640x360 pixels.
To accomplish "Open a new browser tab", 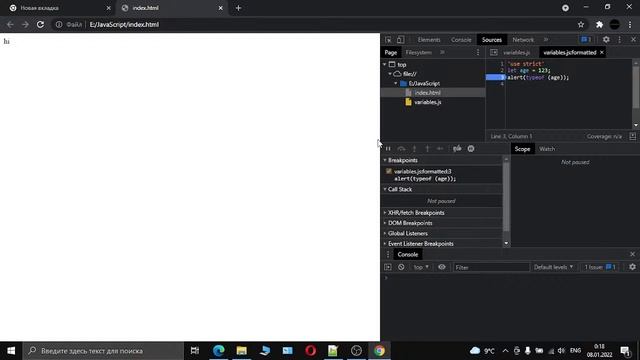I will [238, 8].
